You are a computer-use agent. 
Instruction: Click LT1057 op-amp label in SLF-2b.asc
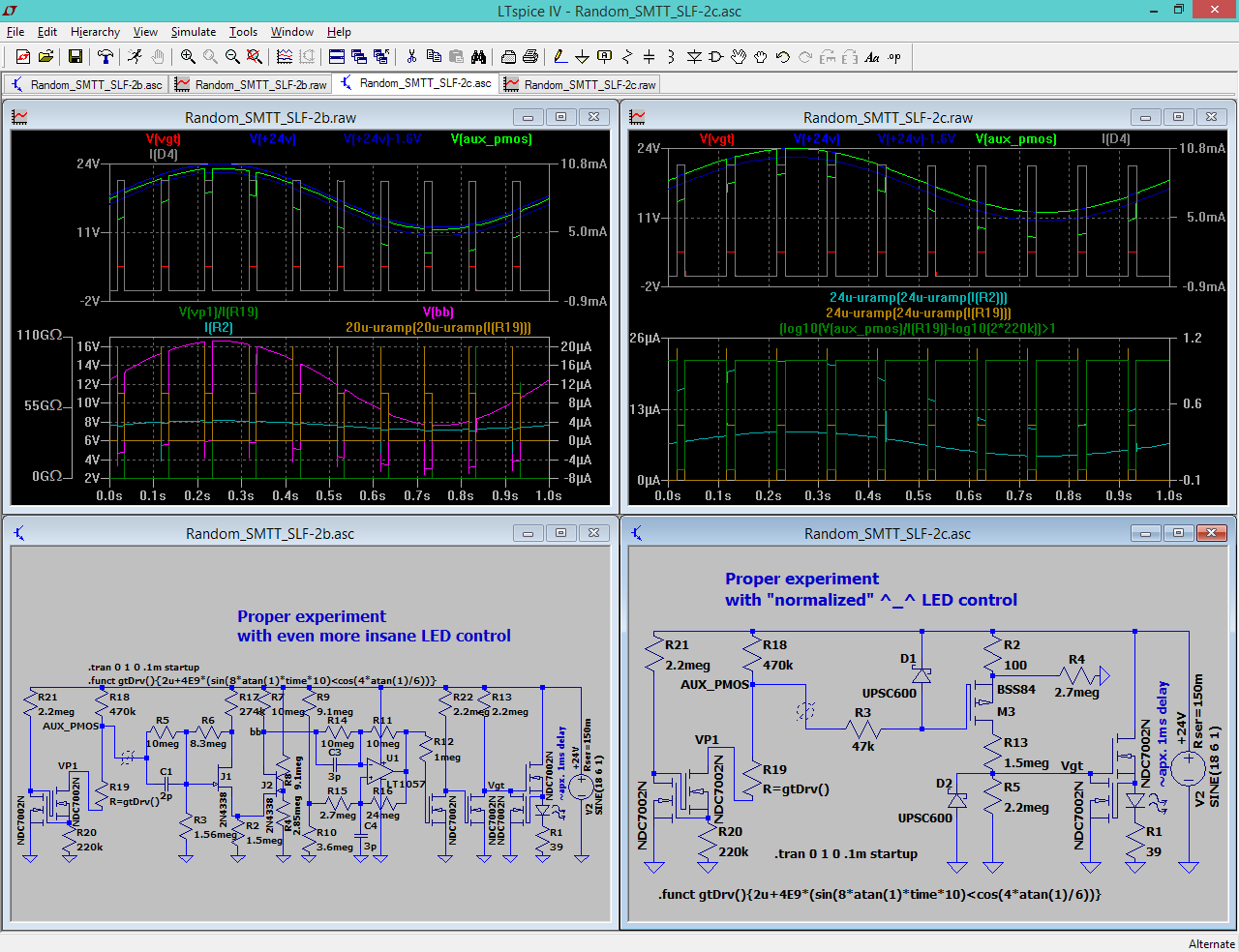(x=408, y=785)
